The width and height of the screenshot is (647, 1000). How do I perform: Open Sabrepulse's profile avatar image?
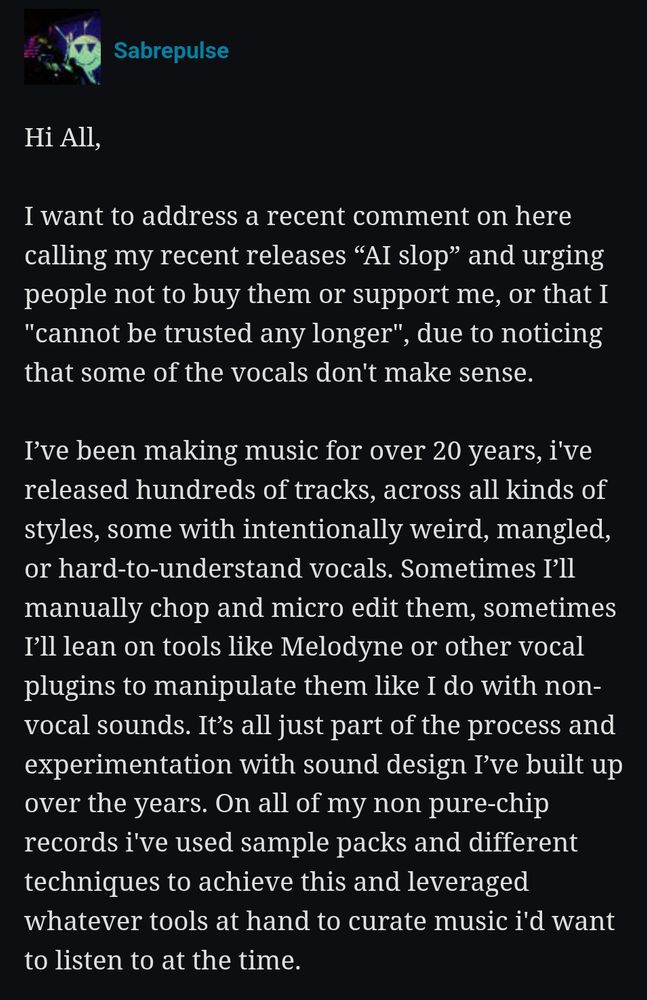click(62, 47)
